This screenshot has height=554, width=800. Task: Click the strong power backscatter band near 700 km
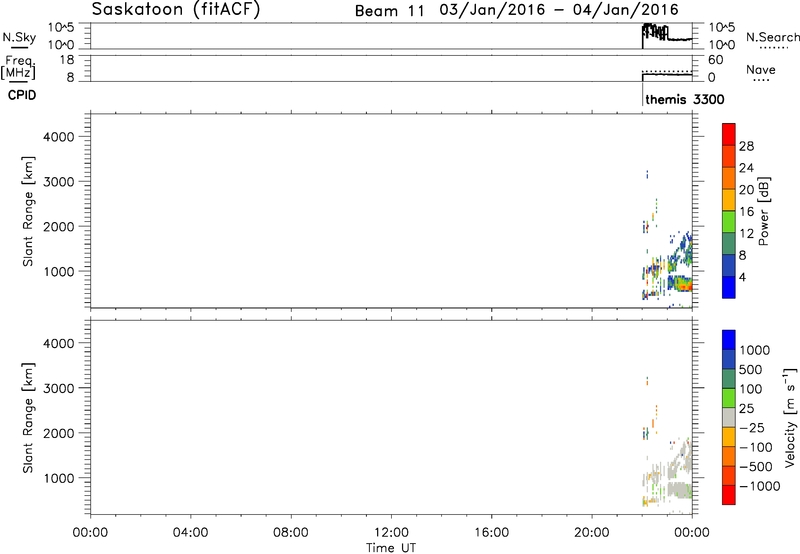coord(680,284)
